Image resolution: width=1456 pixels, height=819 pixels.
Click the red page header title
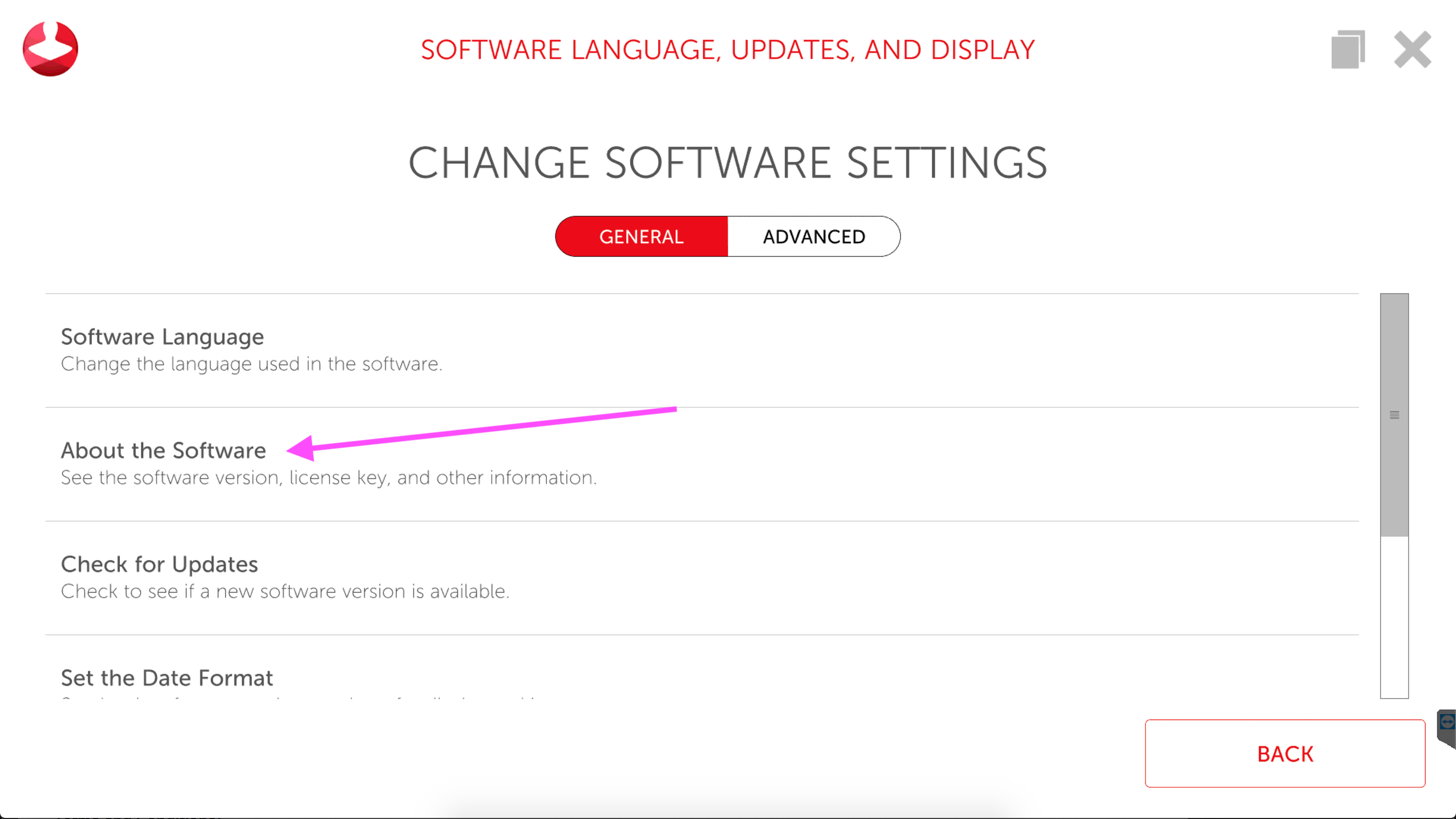coord(727,50)
